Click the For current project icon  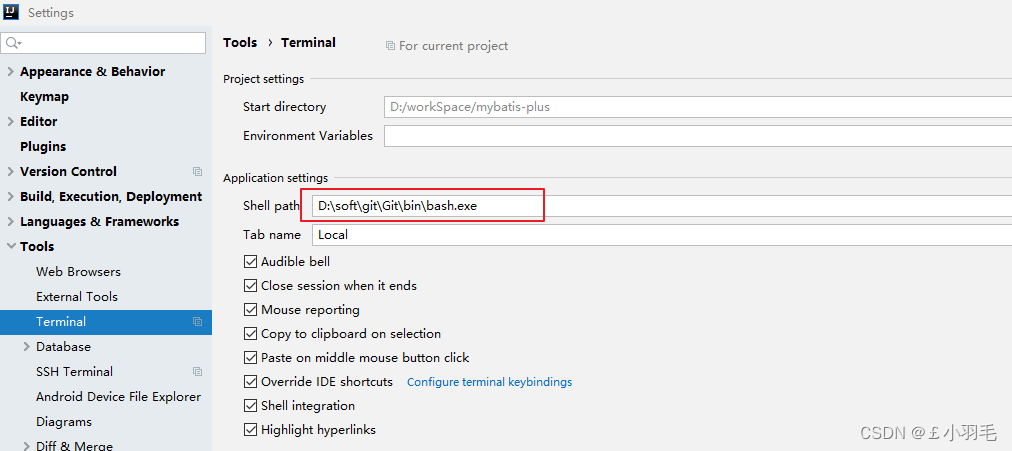pos(390,46)
